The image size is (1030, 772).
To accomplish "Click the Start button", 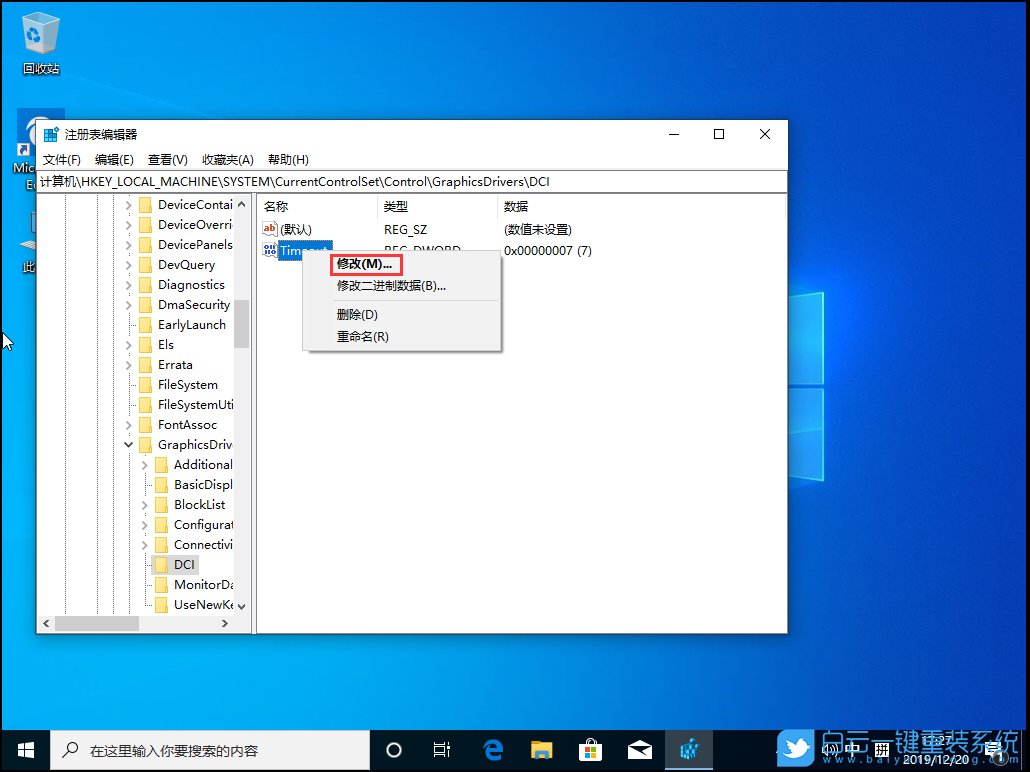I will (24, 749).
